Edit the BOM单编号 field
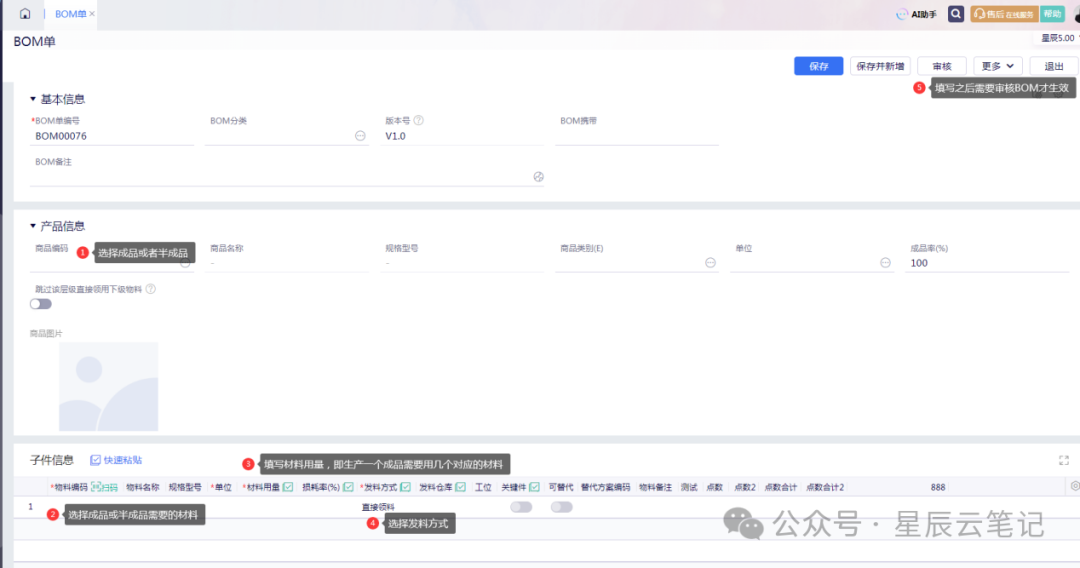Viewport: 1080px width, 568px height. coord(112,136)
